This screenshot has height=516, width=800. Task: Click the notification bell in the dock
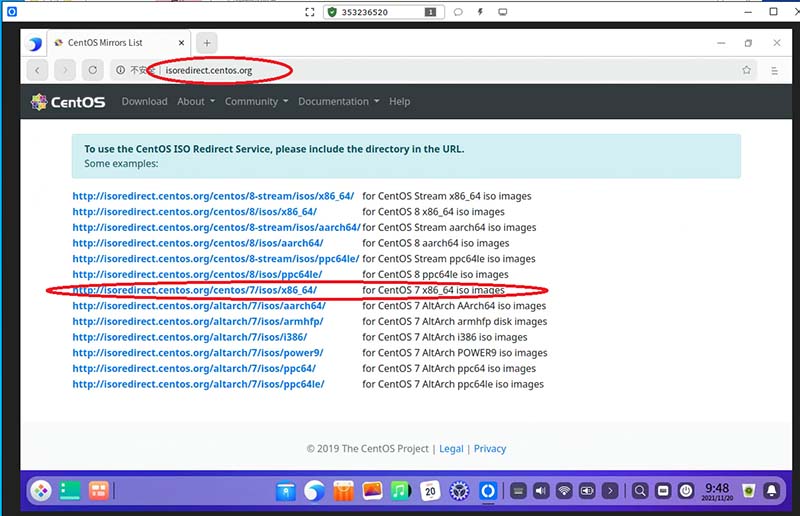[772, 491]
